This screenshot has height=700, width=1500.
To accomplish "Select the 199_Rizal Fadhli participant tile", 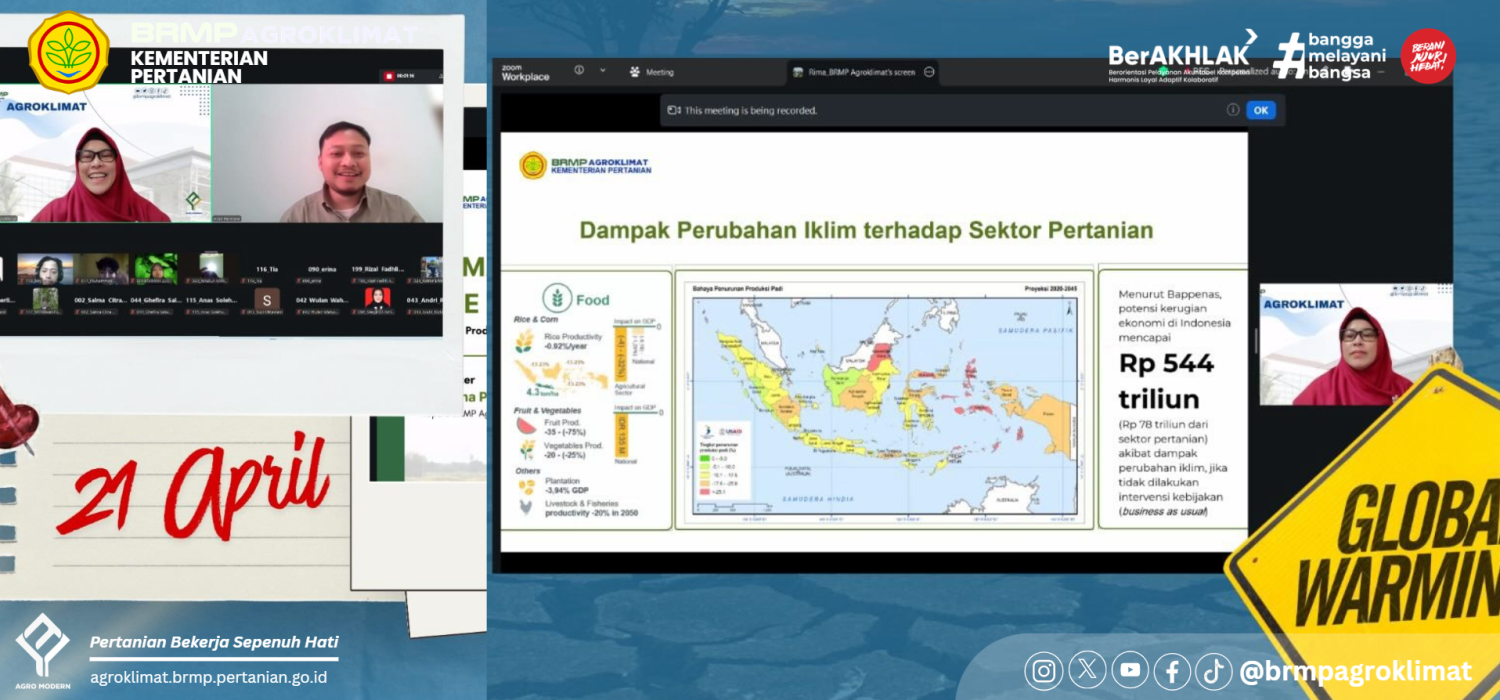I will coord(378,268).
